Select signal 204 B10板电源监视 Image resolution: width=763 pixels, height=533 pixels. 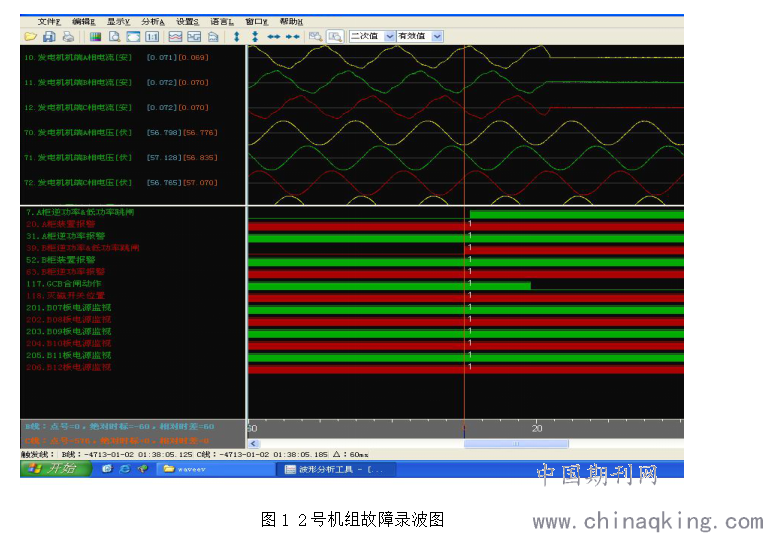68,343
